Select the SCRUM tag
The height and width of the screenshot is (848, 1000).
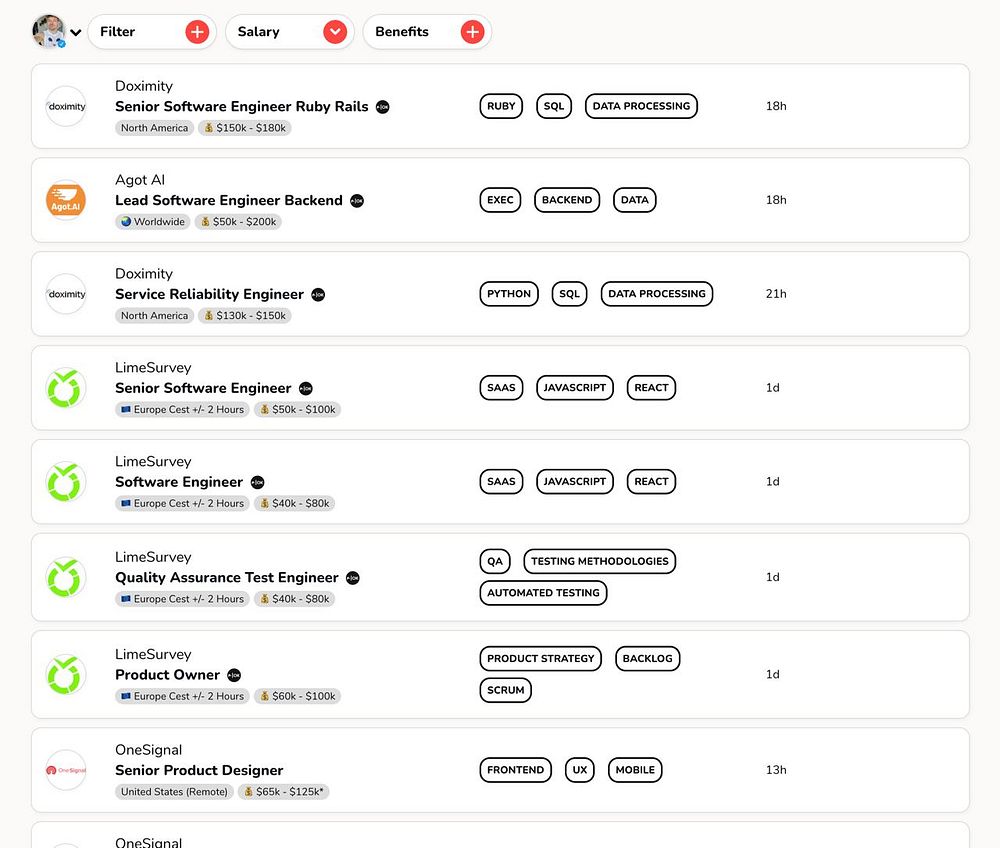[x=506, y=690]
